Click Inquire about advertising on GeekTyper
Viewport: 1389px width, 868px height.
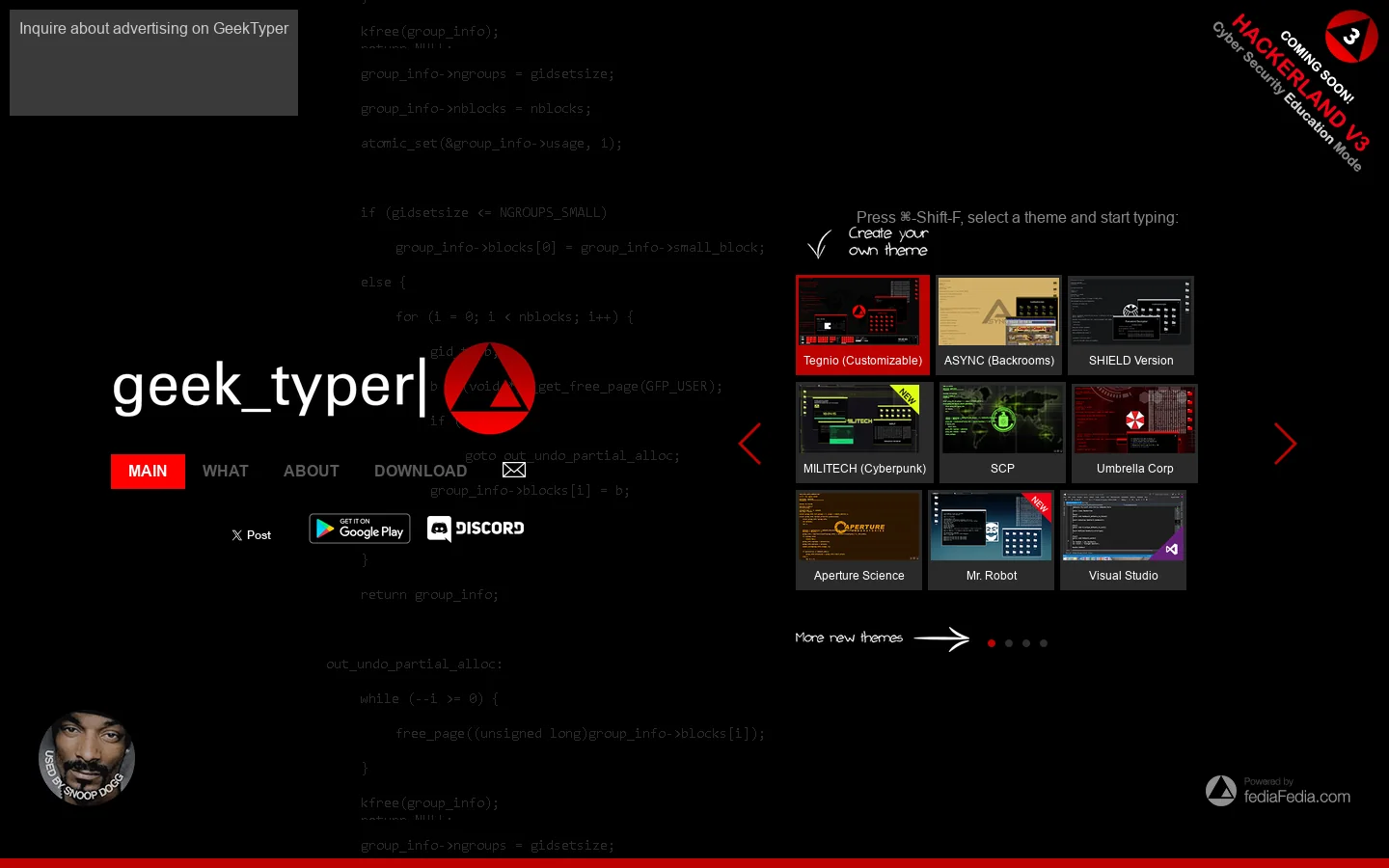[153, 29]
